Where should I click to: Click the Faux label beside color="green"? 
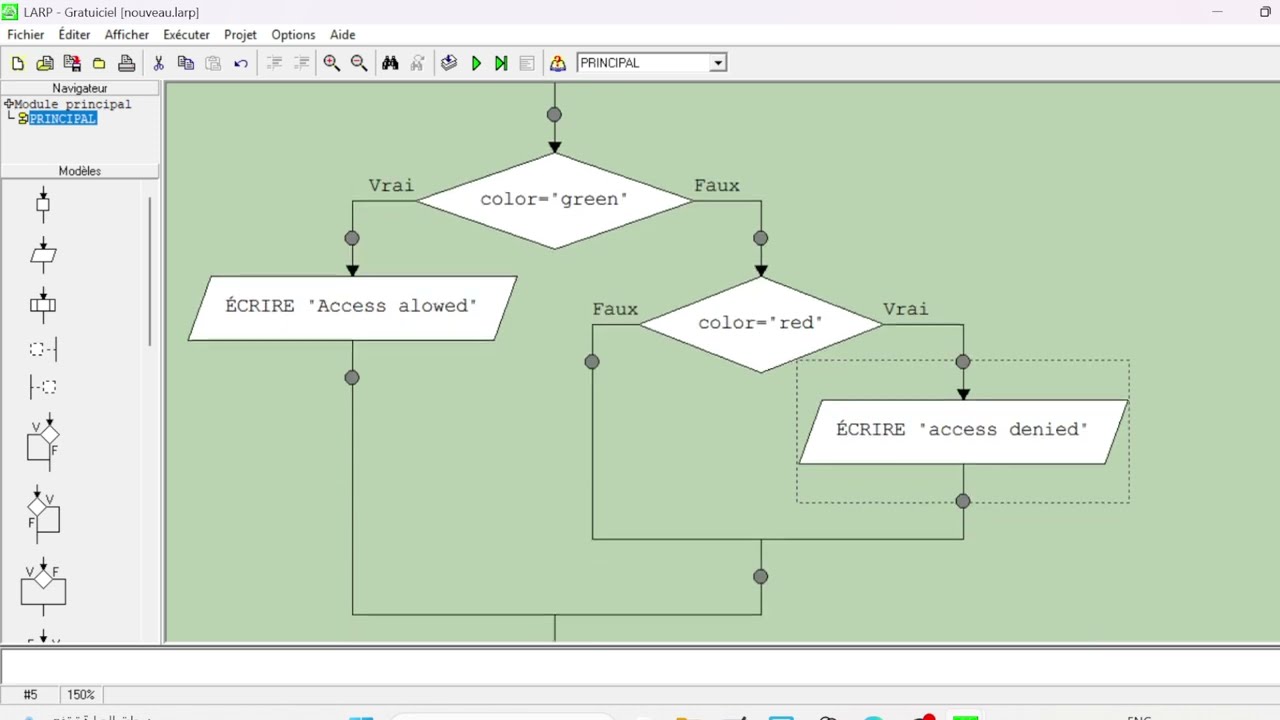pyautogui.click(x=717, y=186)
